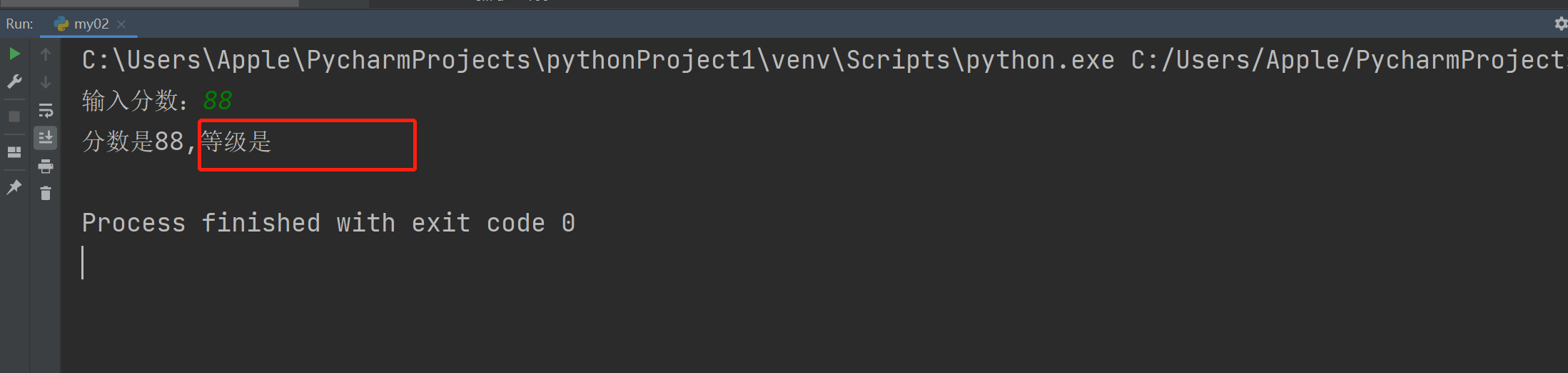This screenshot has width=1568, height=373.
Task: Click the Process finished exit code line
Action: point(328,223)
